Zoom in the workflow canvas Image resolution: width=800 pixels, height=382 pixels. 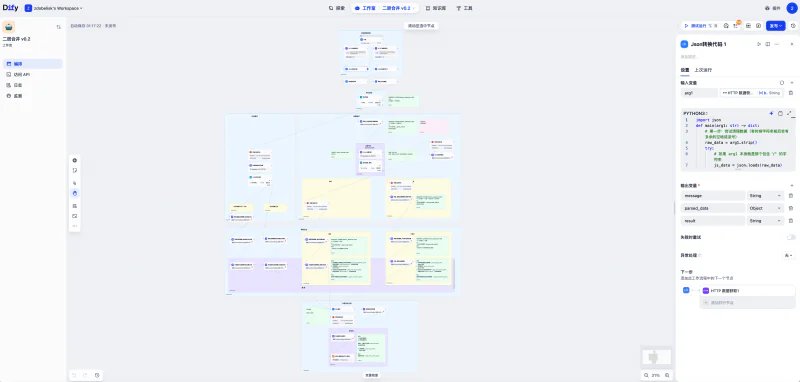click(666, 375)
